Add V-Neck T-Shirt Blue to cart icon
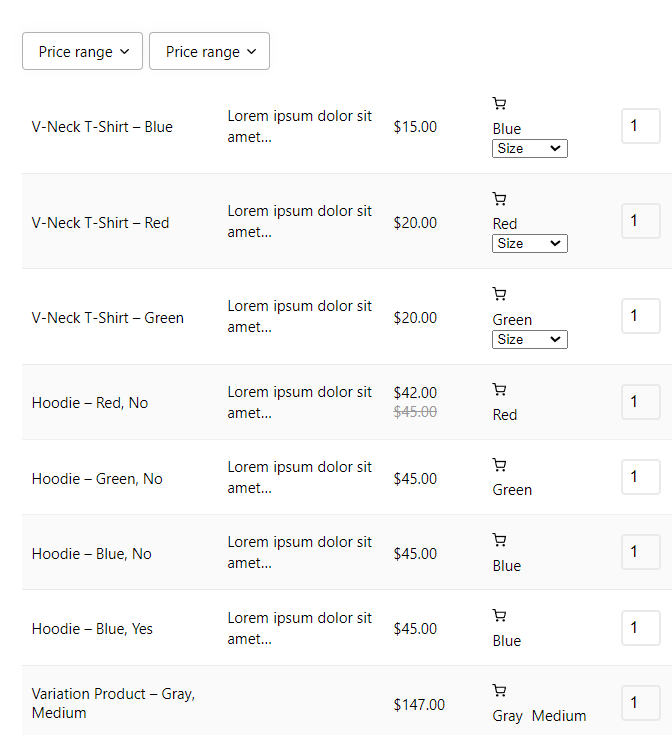 (499, 103)
